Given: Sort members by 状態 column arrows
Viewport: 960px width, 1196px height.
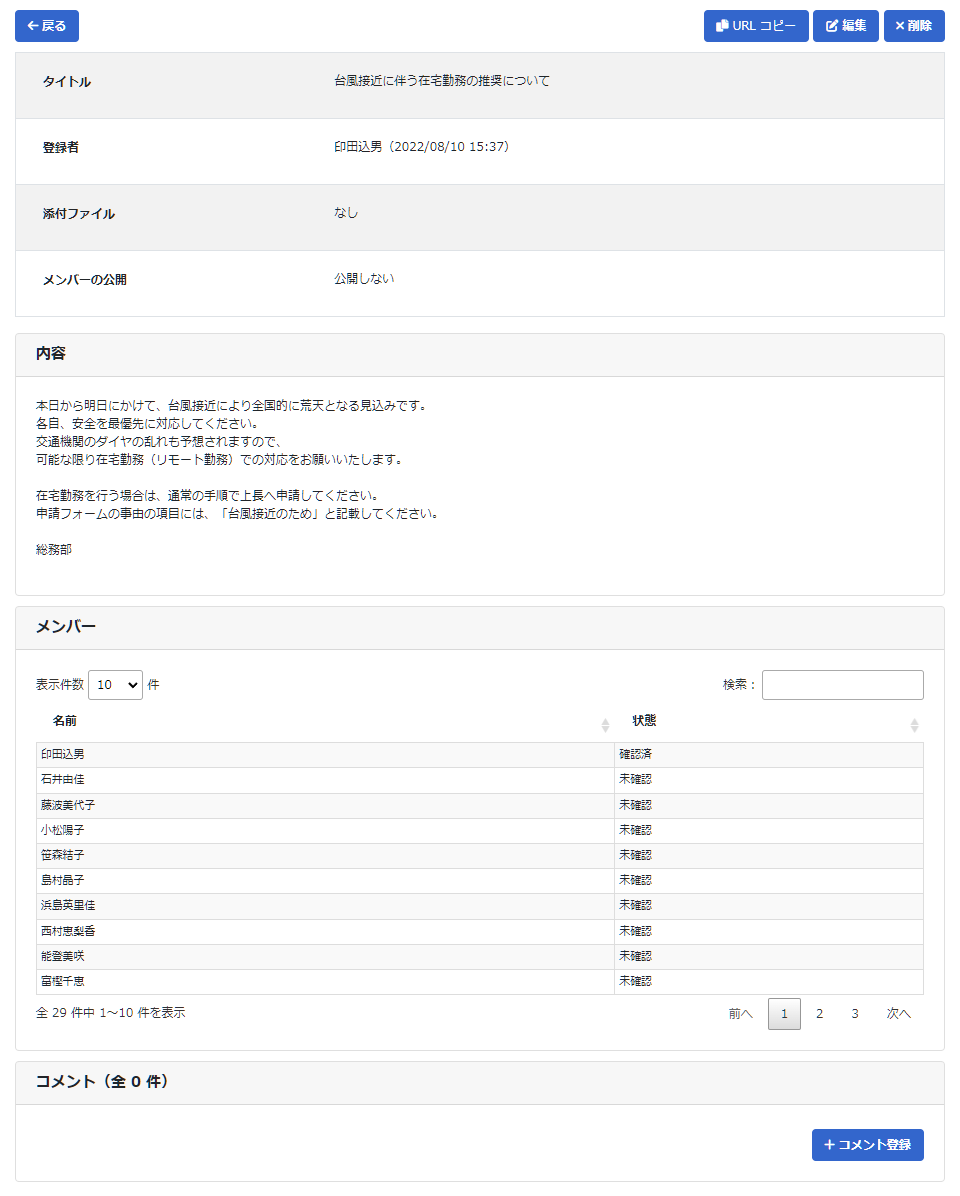Looking at the screenshot, I should [x=913, y=725].
